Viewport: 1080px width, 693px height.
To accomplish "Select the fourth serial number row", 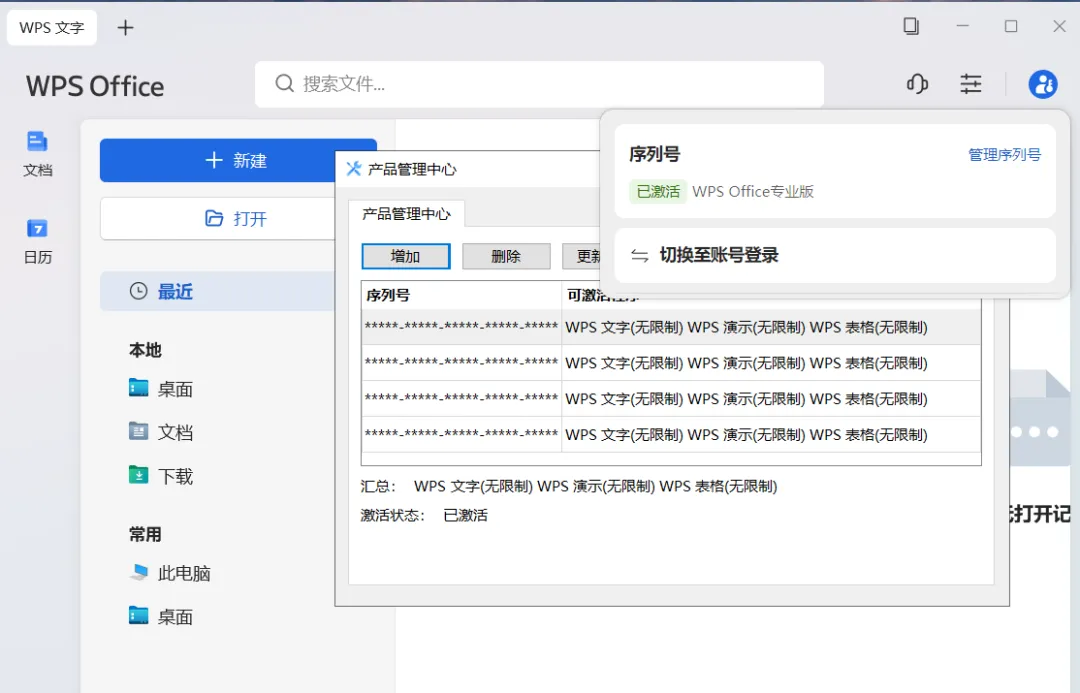I will point(671,435).
